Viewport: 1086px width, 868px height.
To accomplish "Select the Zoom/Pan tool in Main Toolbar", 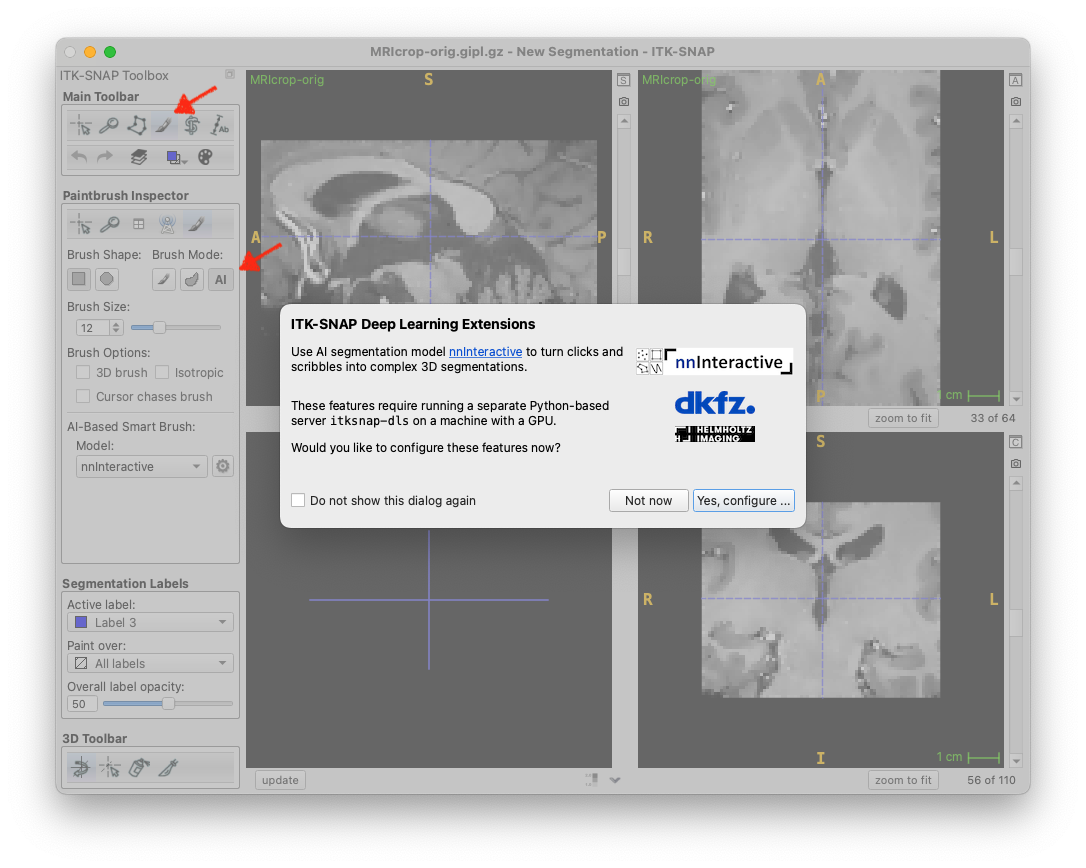I will click(109, 125).
